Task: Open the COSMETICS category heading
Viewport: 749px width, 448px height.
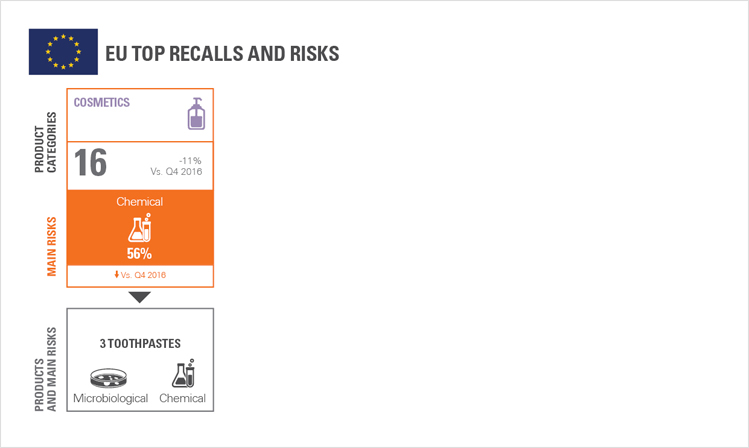Action: click(x=101, y=102)
